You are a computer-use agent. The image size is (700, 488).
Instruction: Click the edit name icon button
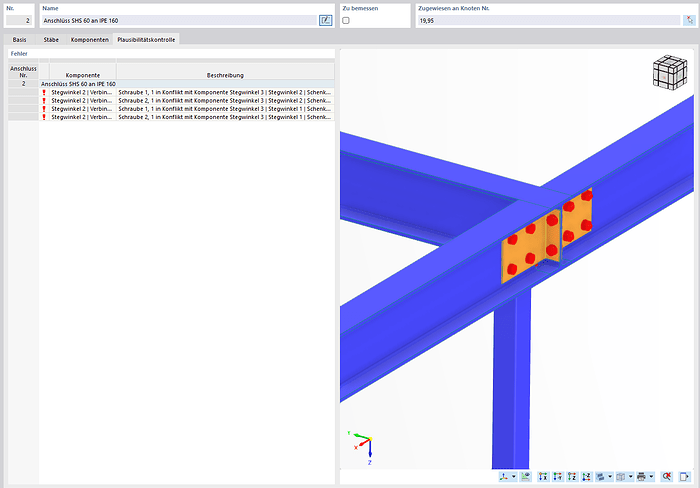click(x=325, y=20)
